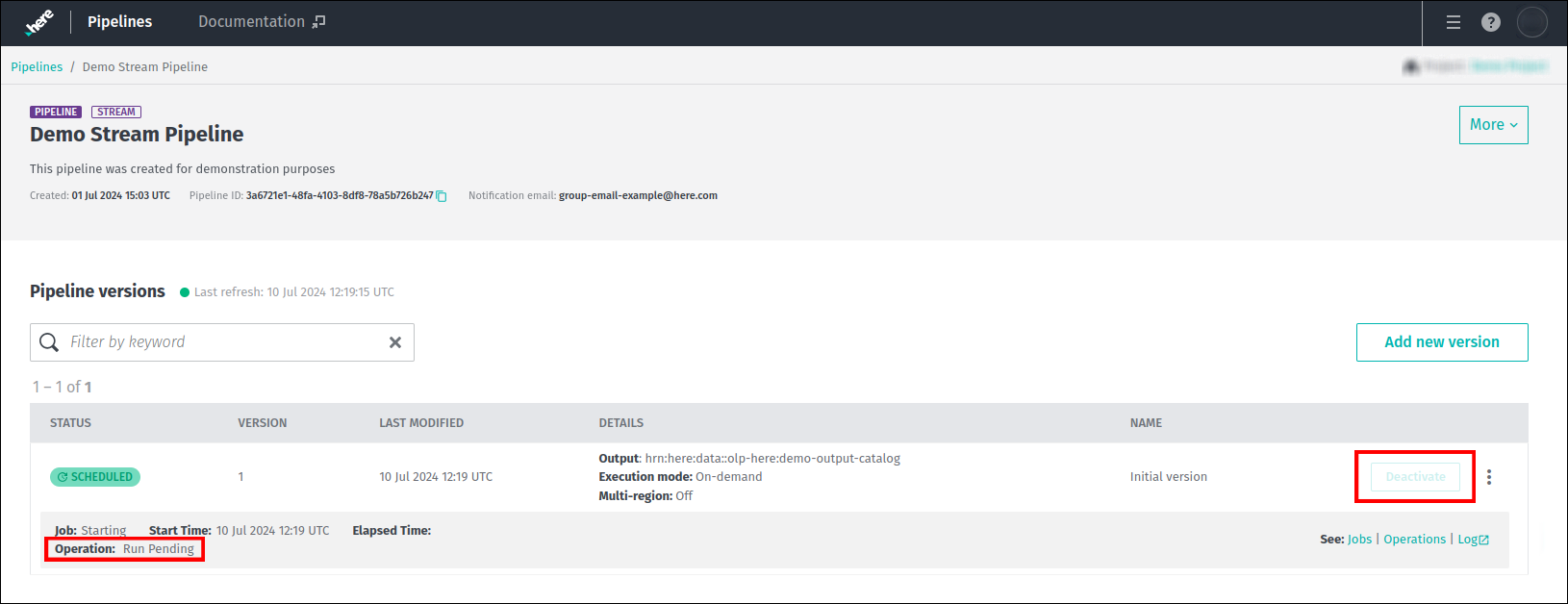Click the PIPELINE tag label
1568x604 pixels.
(56, 113)
